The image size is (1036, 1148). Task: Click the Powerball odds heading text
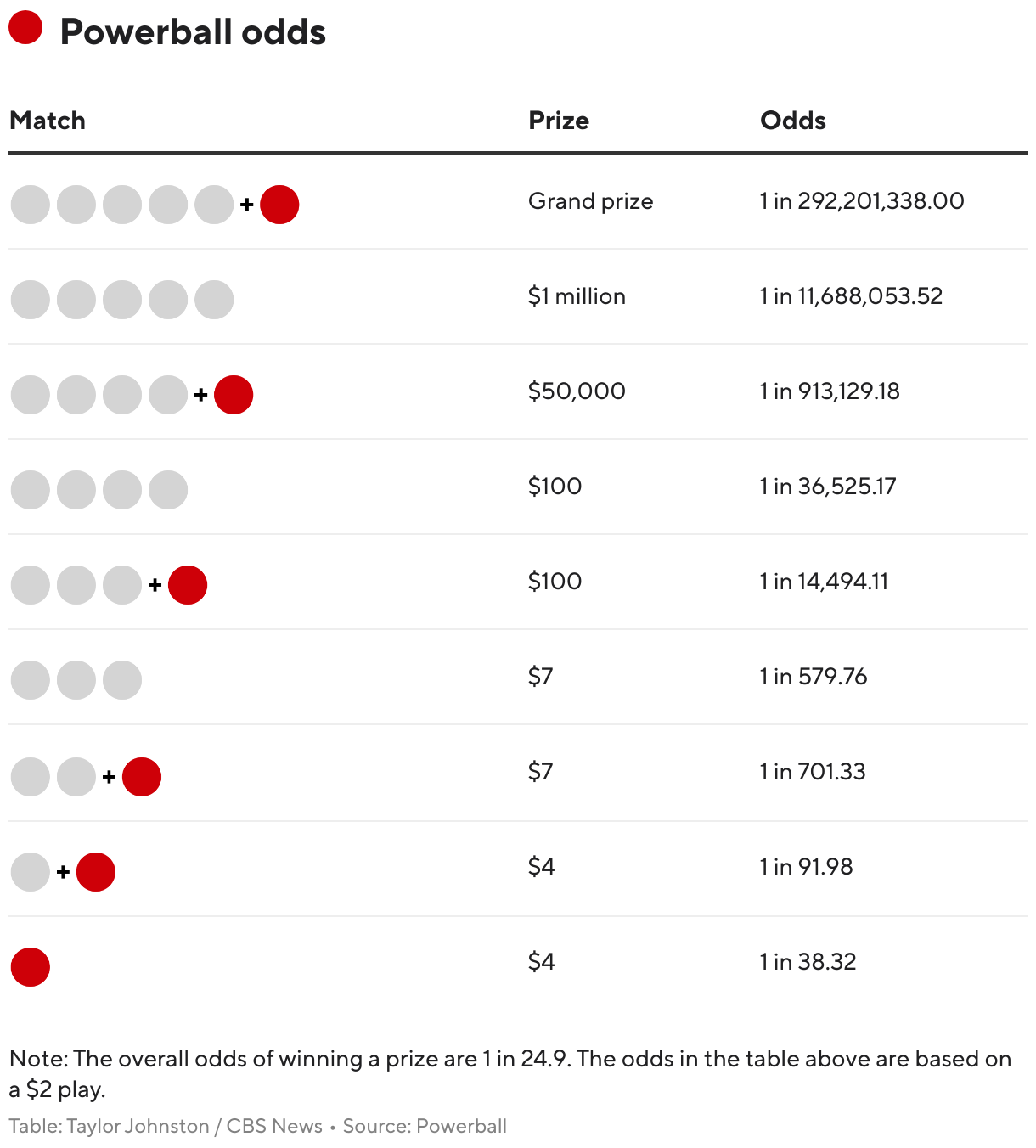(x=193, y=32)
